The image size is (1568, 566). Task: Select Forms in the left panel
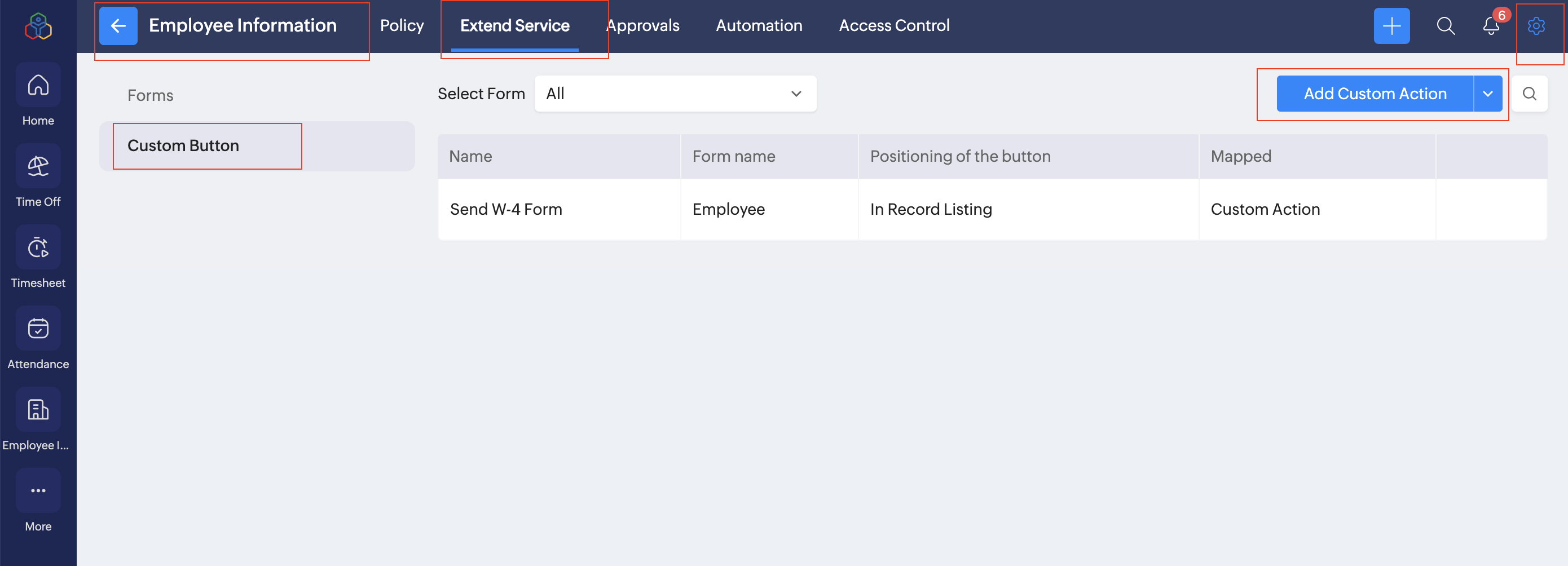151,95
